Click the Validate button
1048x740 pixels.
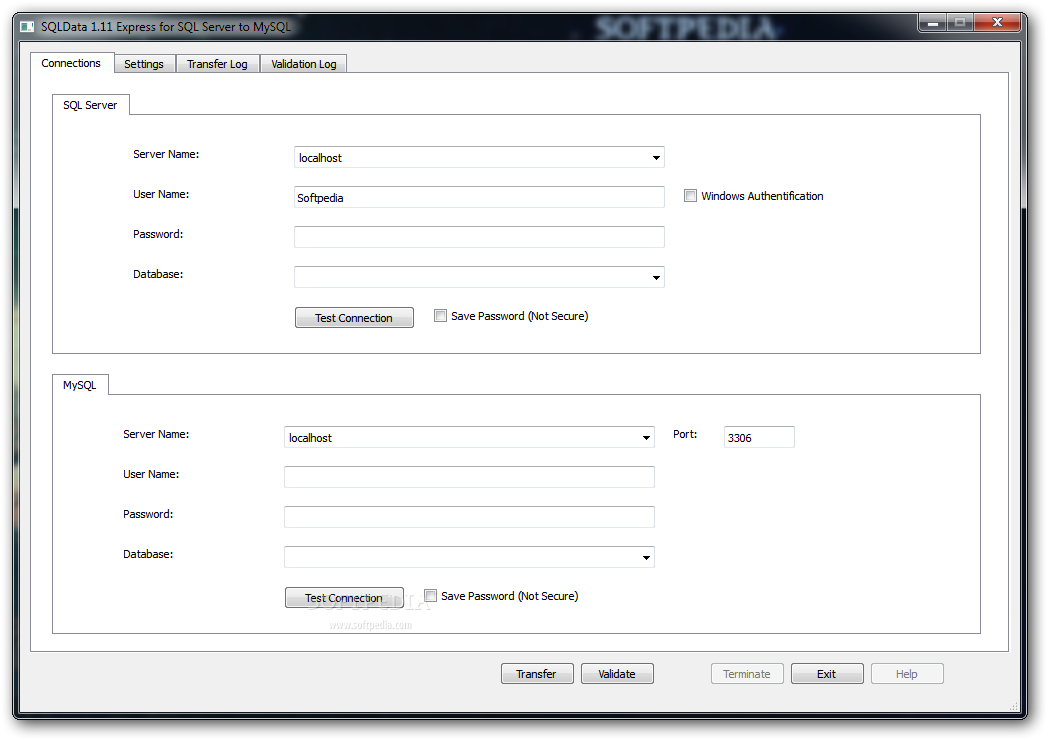pos(617,674)
